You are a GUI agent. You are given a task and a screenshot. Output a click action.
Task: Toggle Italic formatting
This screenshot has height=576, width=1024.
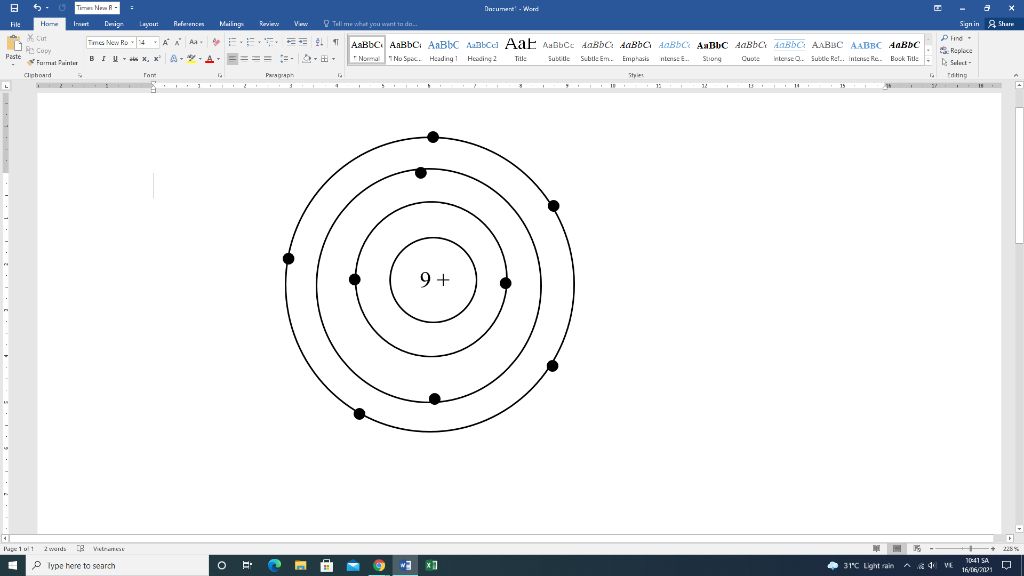tap(103, 59)
